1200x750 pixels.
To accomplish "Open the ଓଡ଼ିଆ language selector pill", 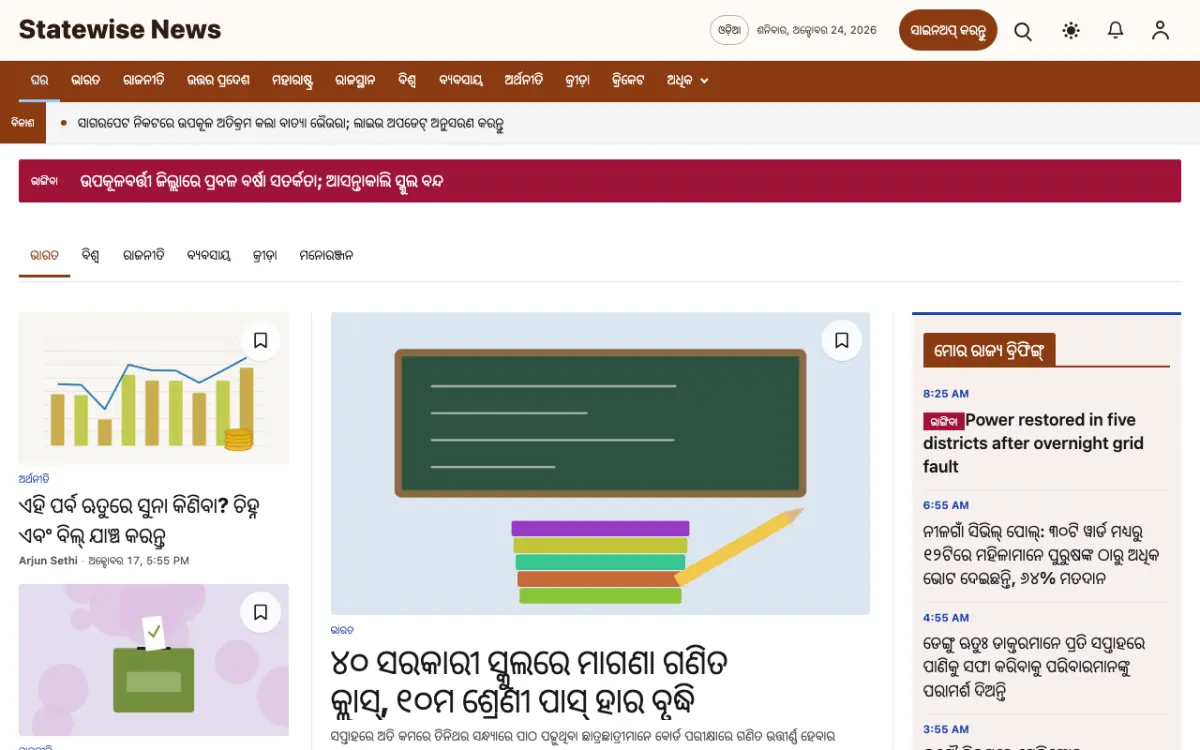I will pyautogui.click(x=729, y=30).
